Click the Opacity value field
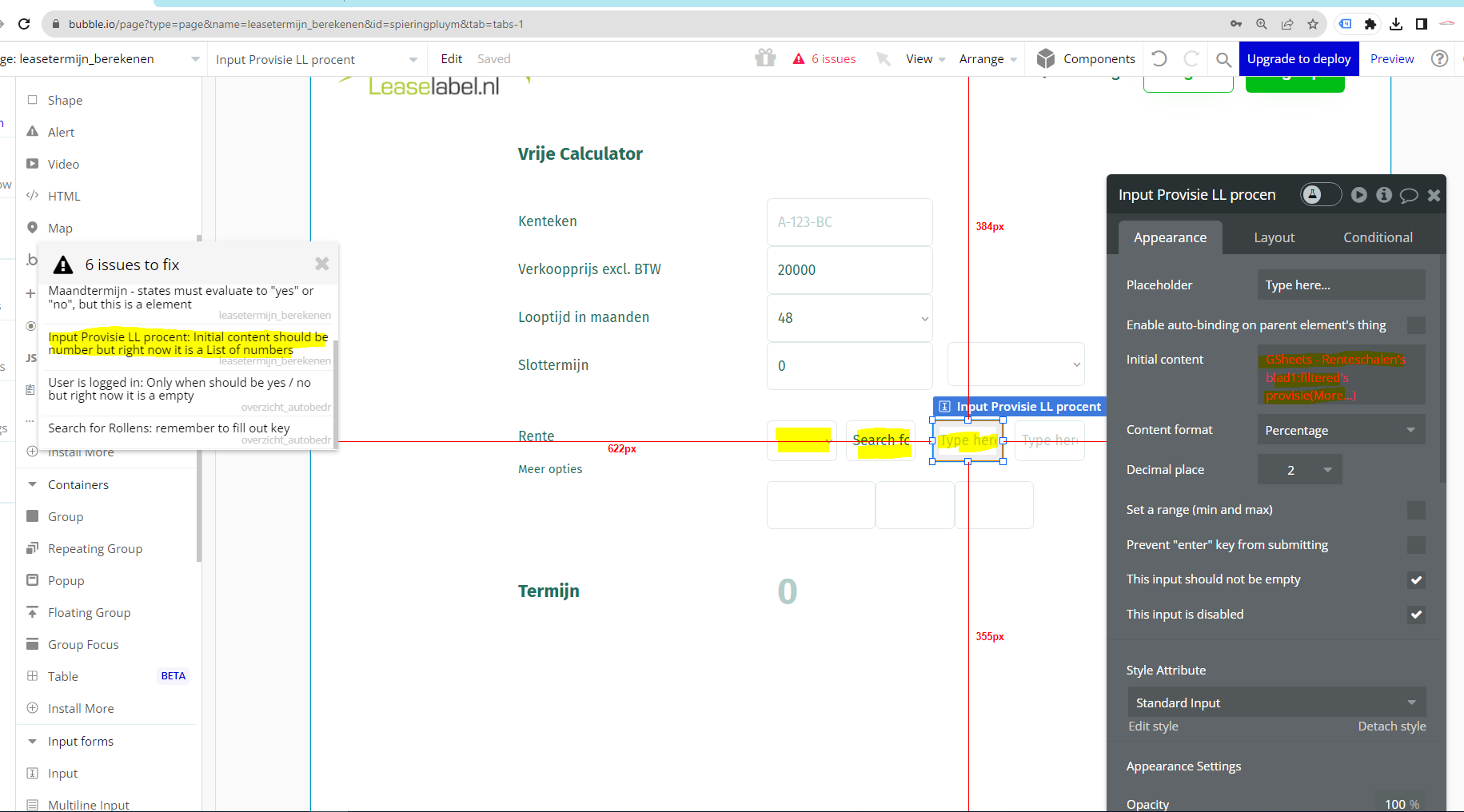This screenshot has width=1464, height=812. coord(1400,803)
